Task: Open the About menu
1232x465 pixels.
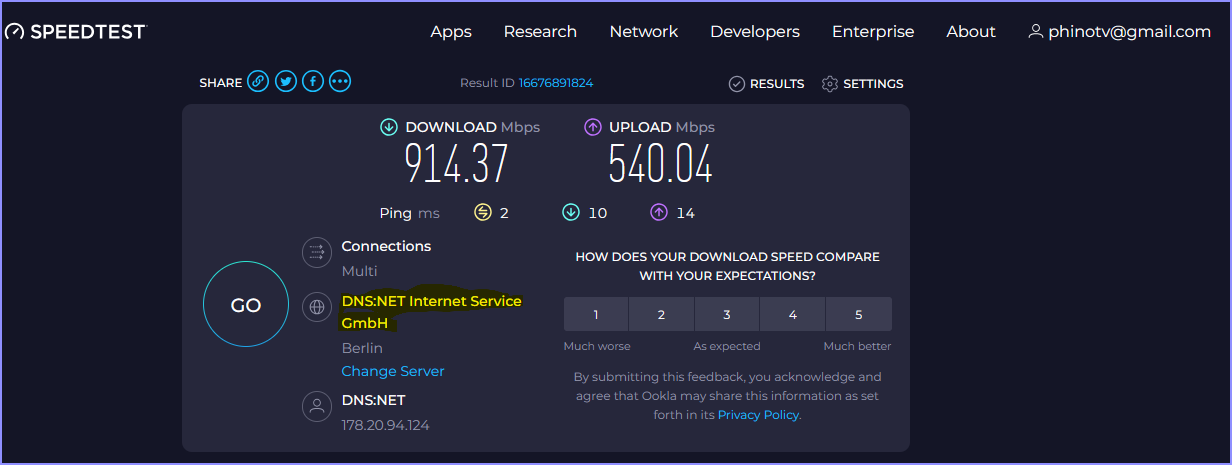Action: 971,32
